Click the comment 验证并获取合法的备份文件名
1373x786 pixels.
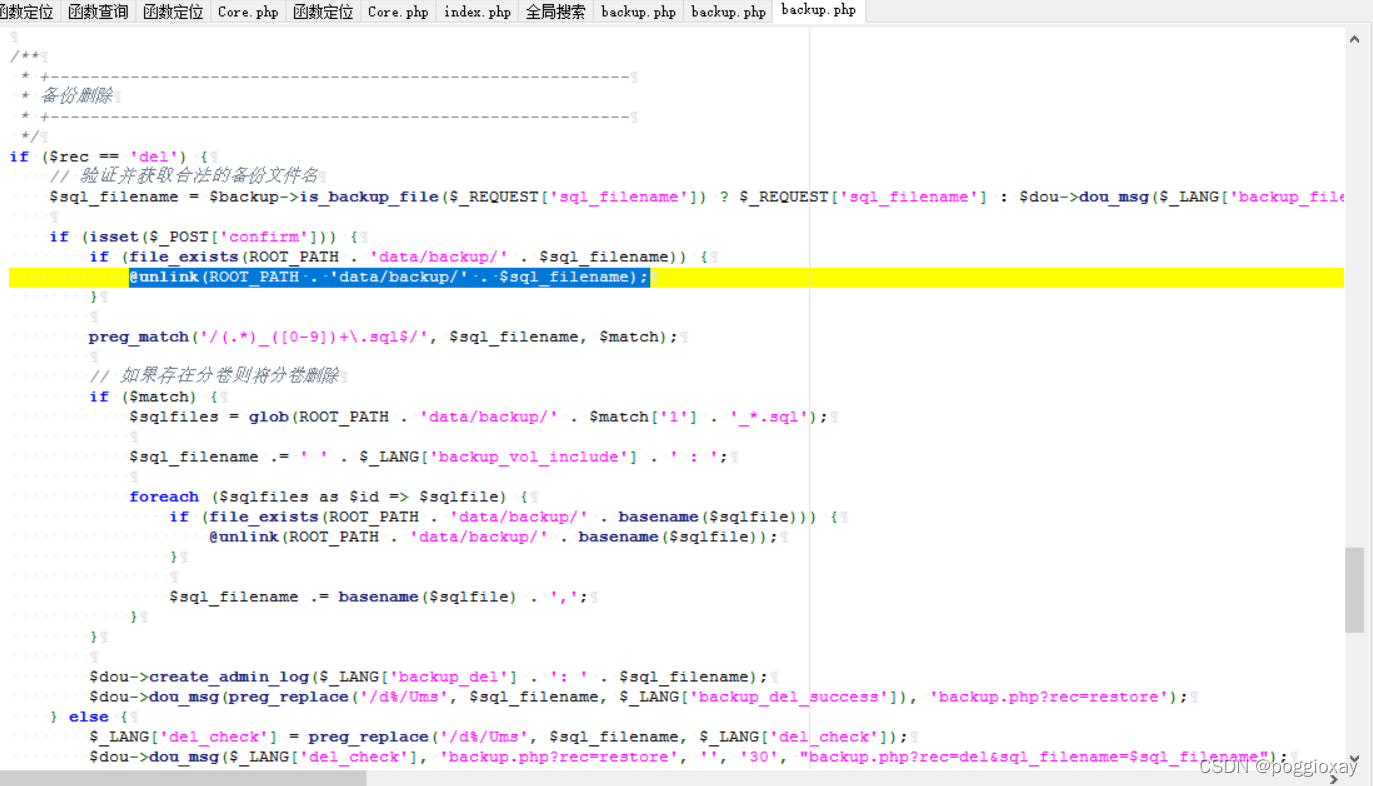click(x=184, y=176)
